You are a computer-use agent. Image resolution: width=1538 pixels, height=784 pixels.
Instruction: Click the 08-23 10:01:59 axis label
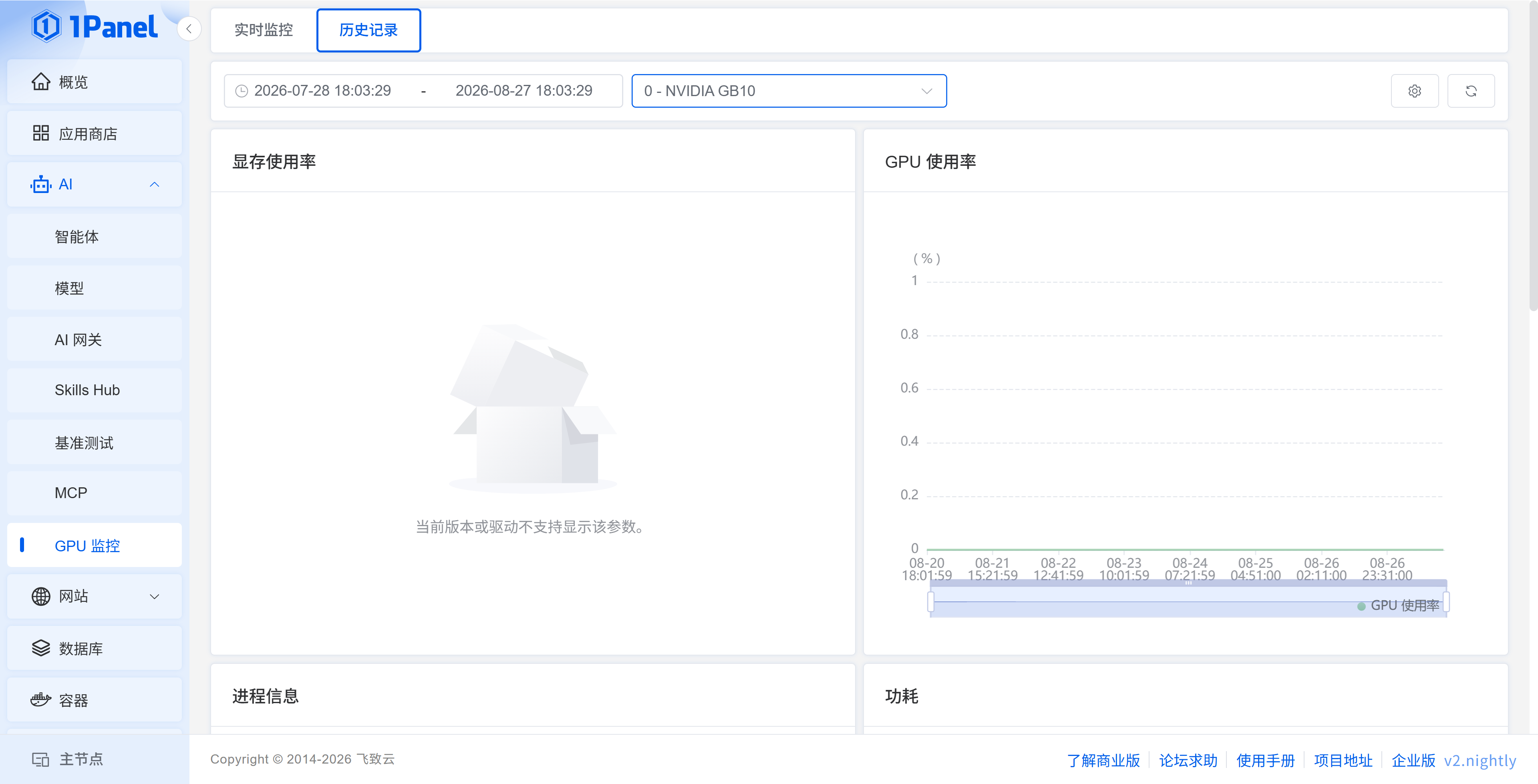click(1123, 569)
